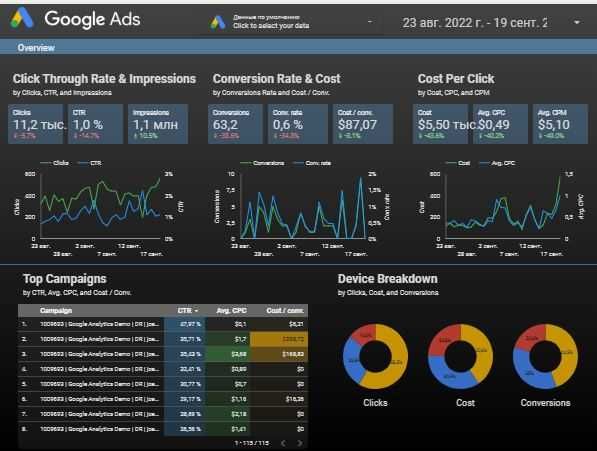
Task: Click the Google Ads logo icon
Action: [22, 19]
